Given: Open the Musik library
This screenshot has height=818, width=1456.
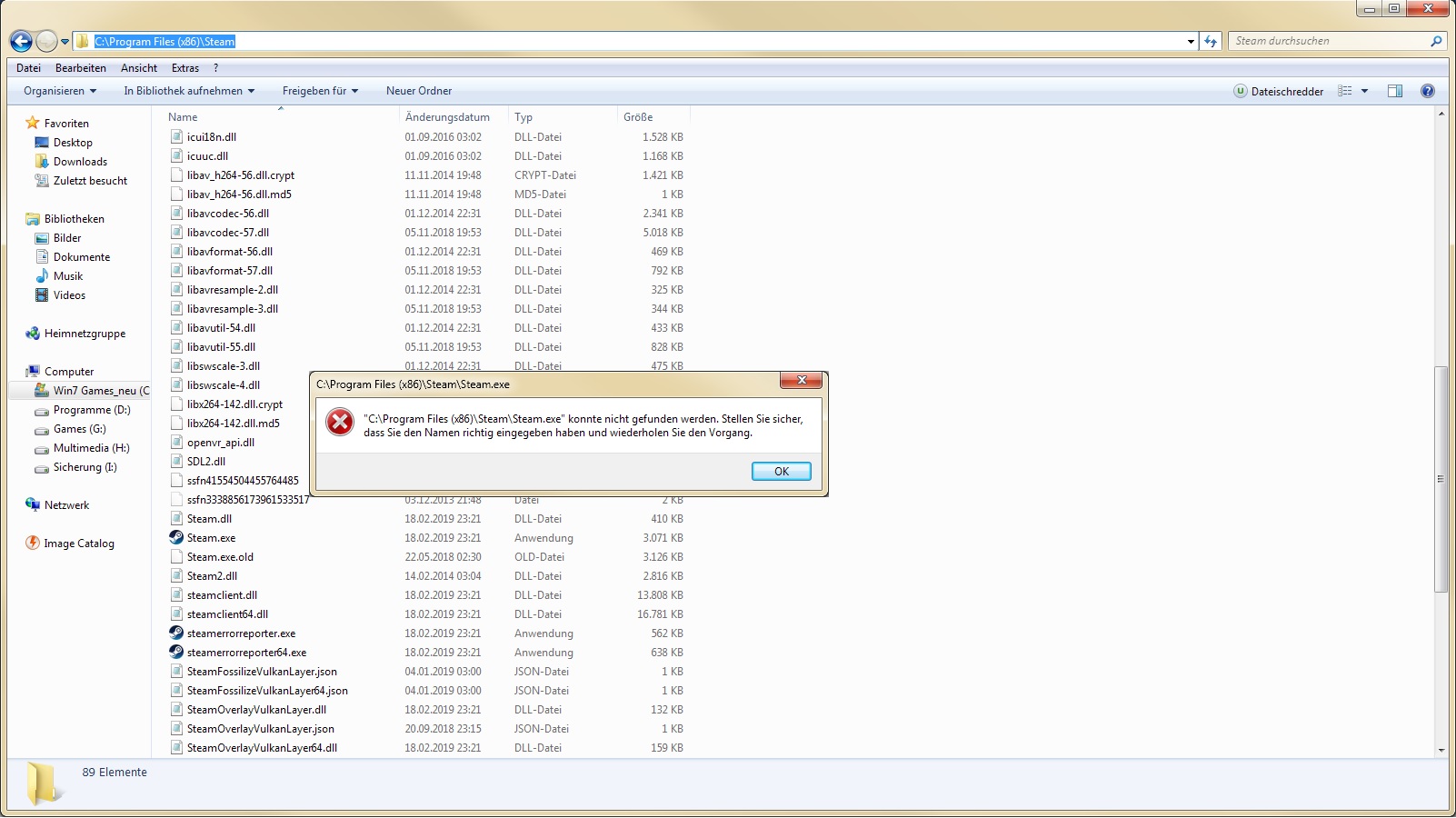Looking at the screenshot, I should tap(68, 276).
